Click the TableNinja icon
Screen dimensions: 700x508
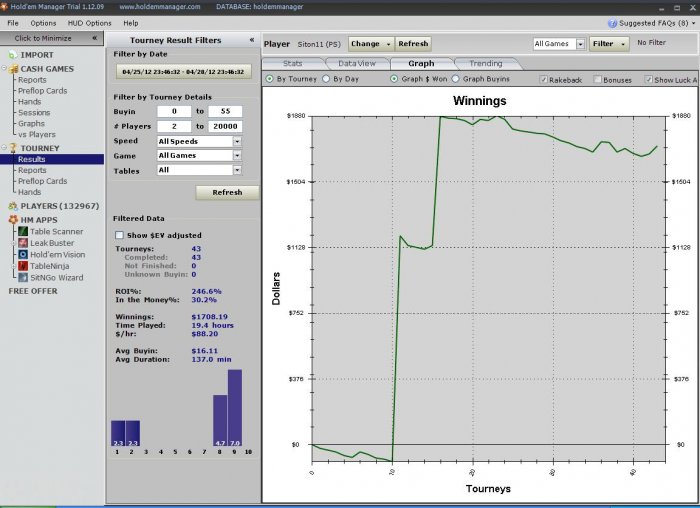click(x=23, y=266)
